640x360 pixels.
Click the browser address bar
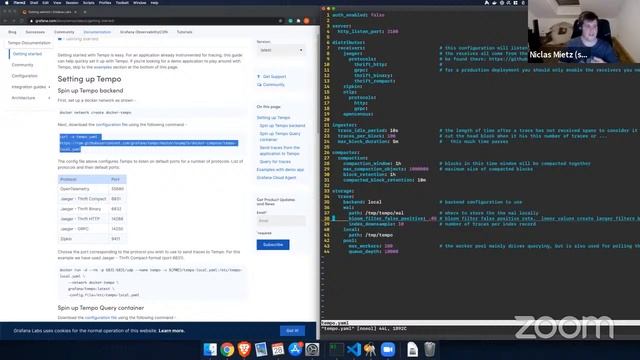click(x=155, y=20)
